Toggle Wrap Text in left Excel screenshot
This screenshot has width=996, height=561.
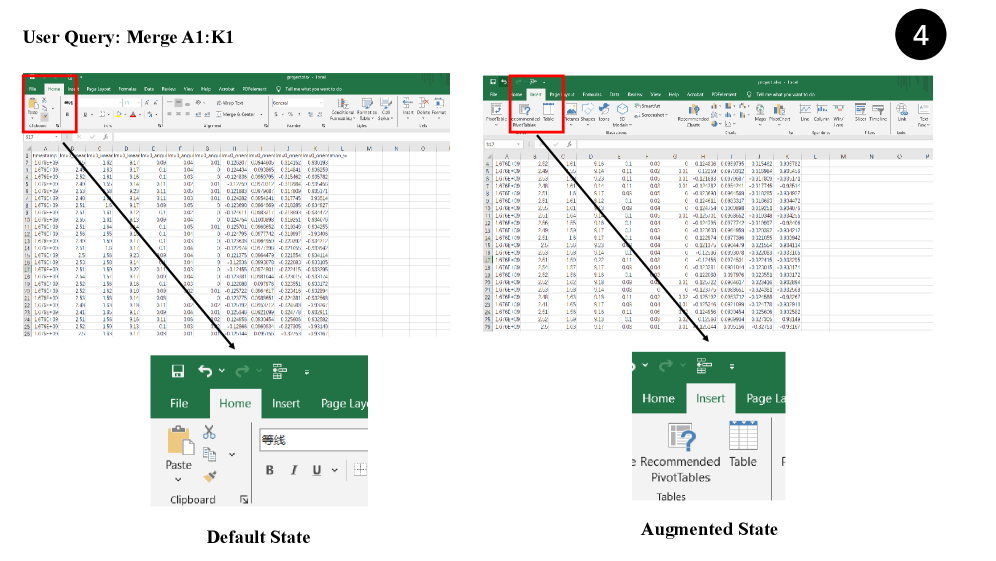click(230, 103)
